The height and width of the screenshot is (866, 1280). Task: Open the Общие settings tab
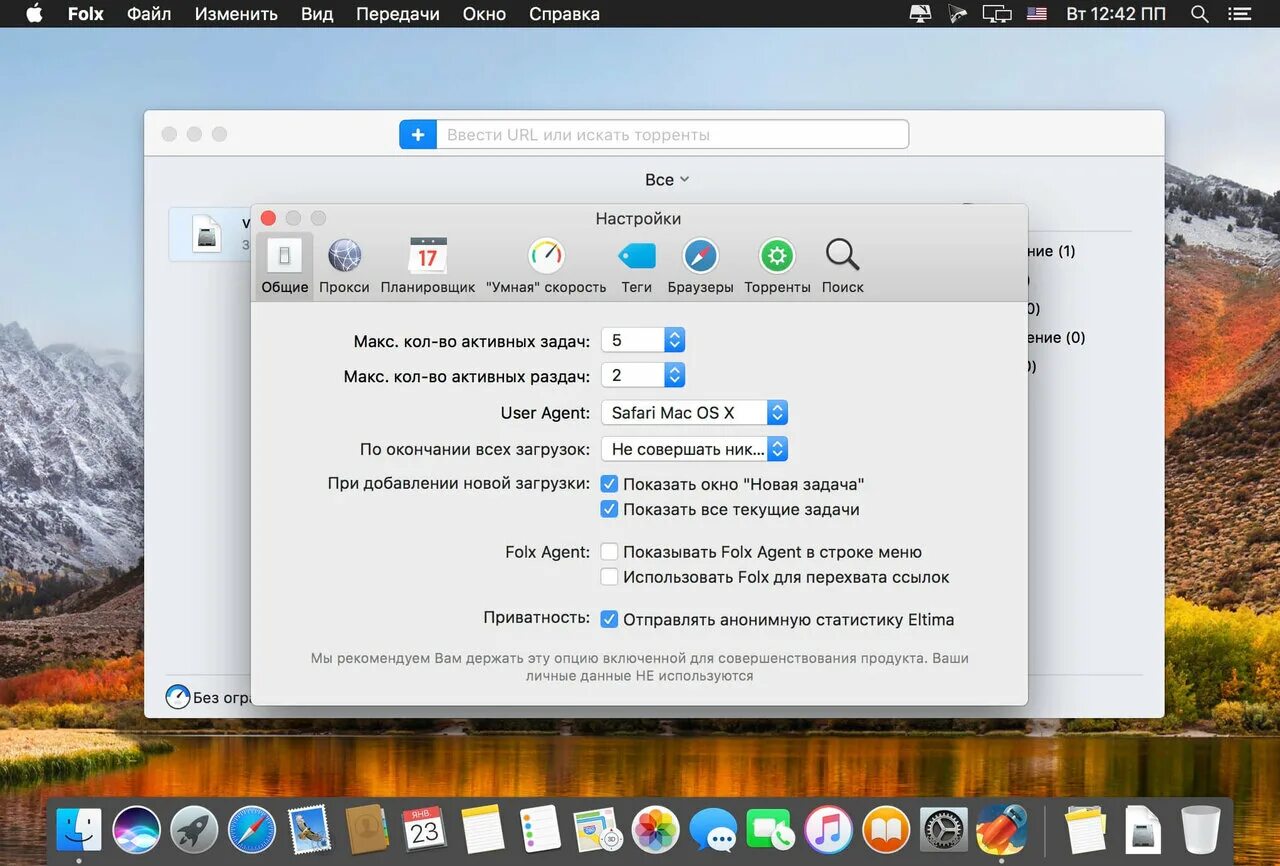[285, 266]
